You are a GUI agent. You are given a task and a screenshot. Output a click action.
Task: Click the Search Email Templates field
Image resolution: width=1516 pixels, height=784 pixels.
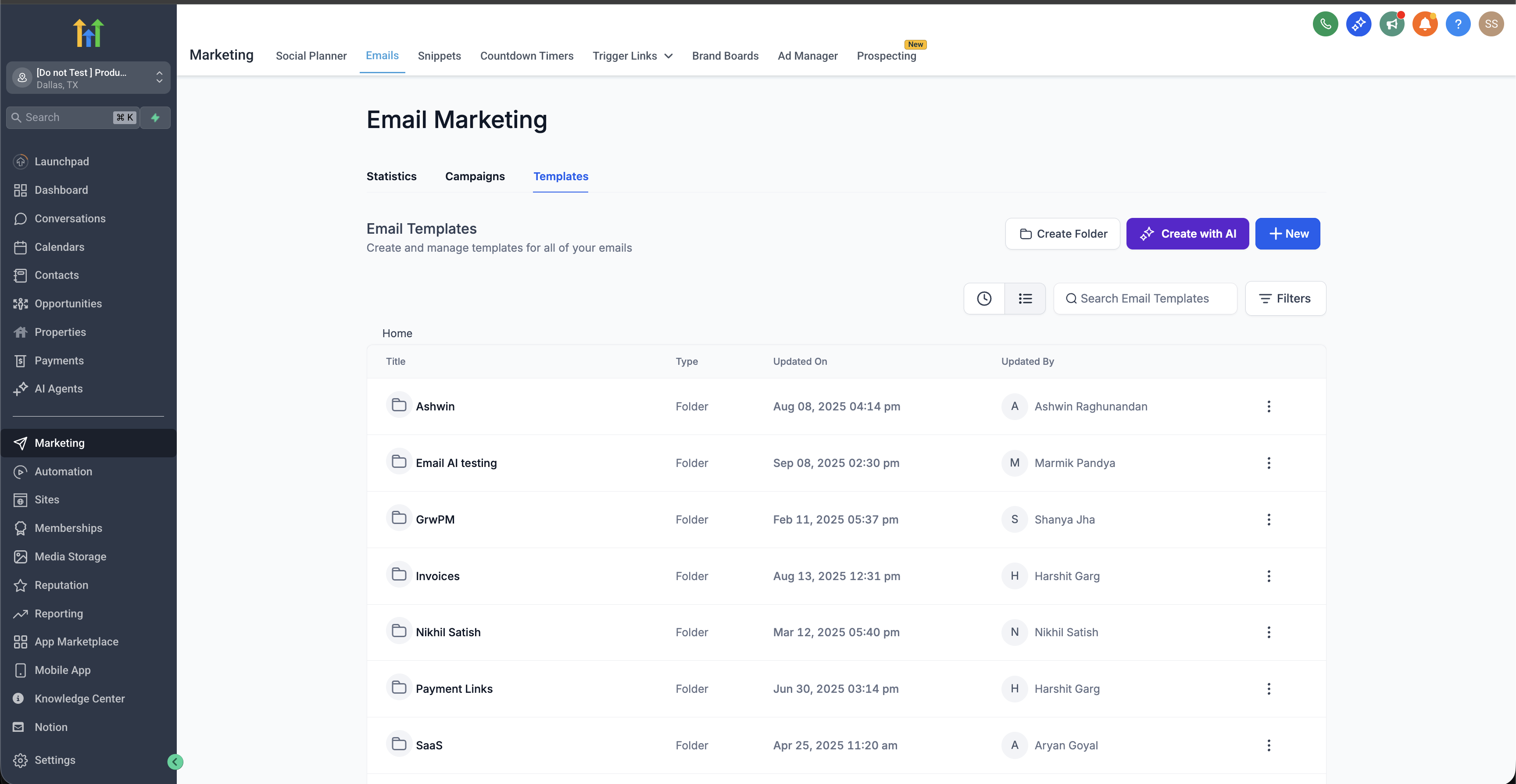pos(1144,299)
